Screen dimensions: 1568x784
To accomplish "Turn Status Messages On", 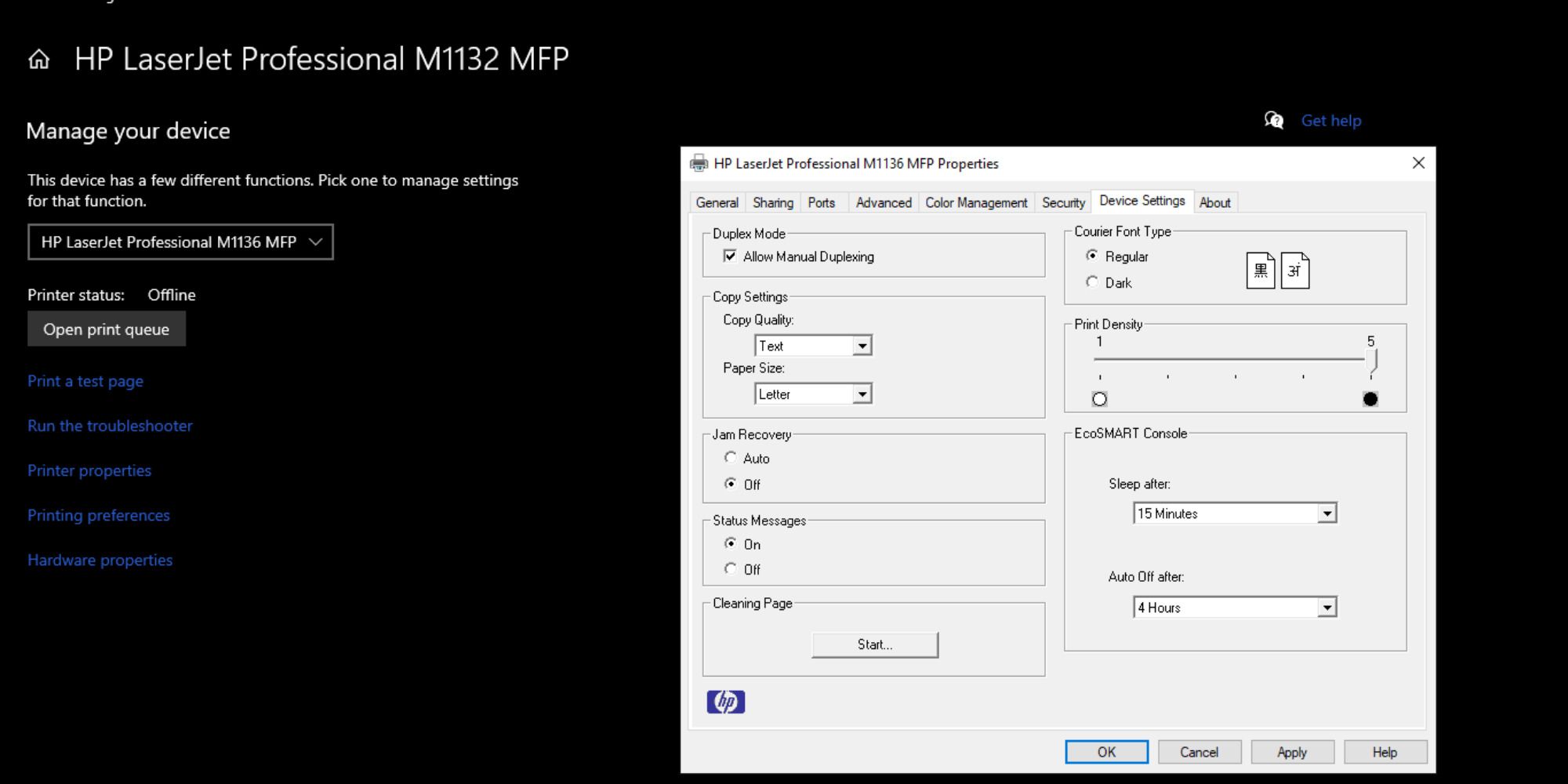I will [730, 543].
